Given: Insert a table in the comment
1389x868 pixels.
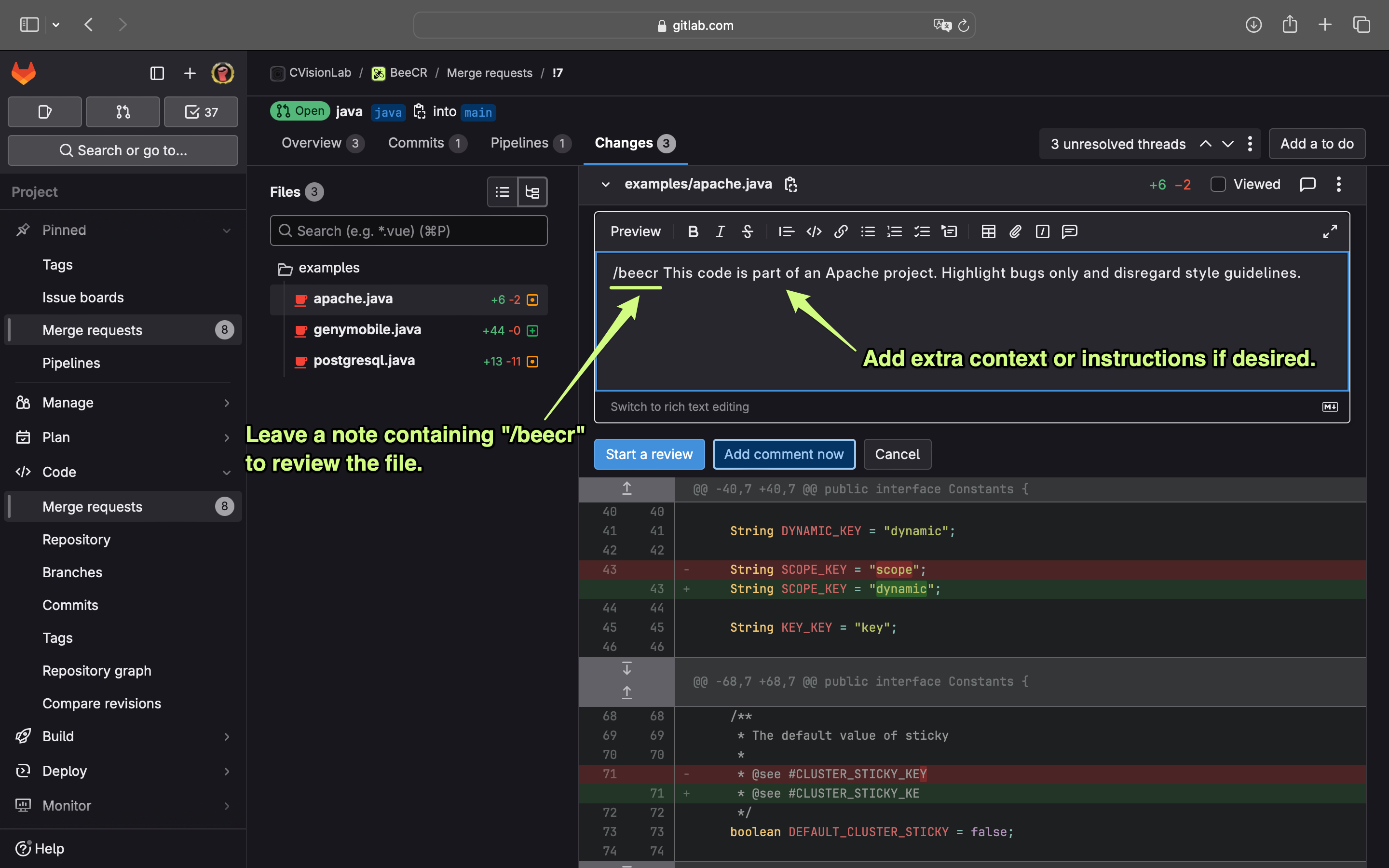Looking at the screenshot, I should pyautogui.click(x=988, y=231).
